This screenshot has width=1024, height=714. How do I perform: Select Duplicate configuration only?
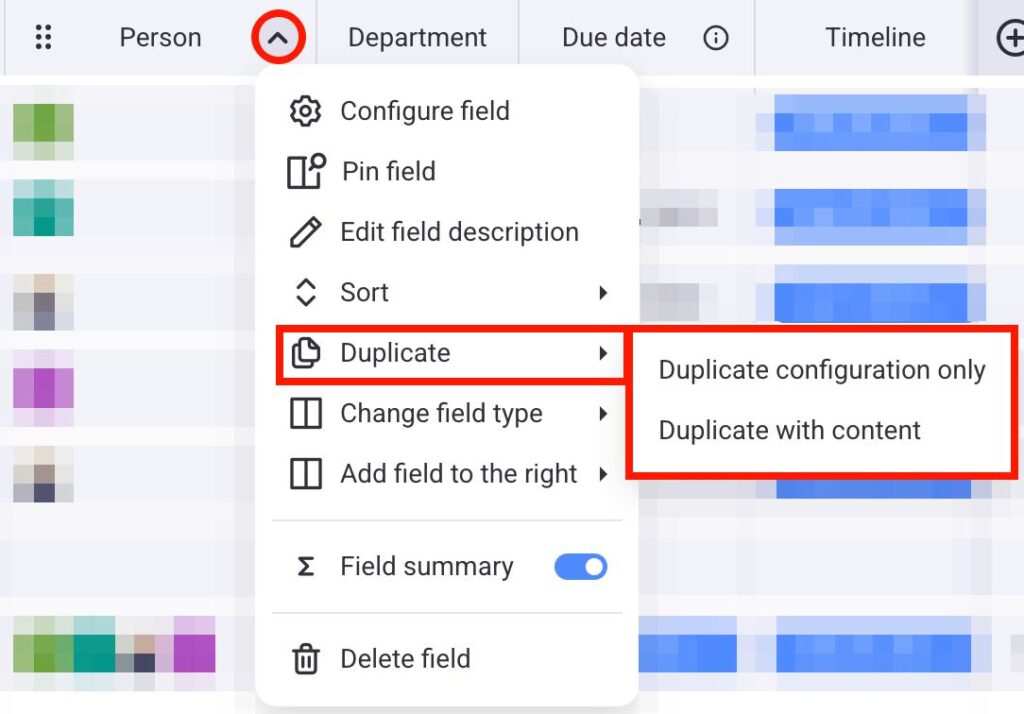[x=822, y=370]
